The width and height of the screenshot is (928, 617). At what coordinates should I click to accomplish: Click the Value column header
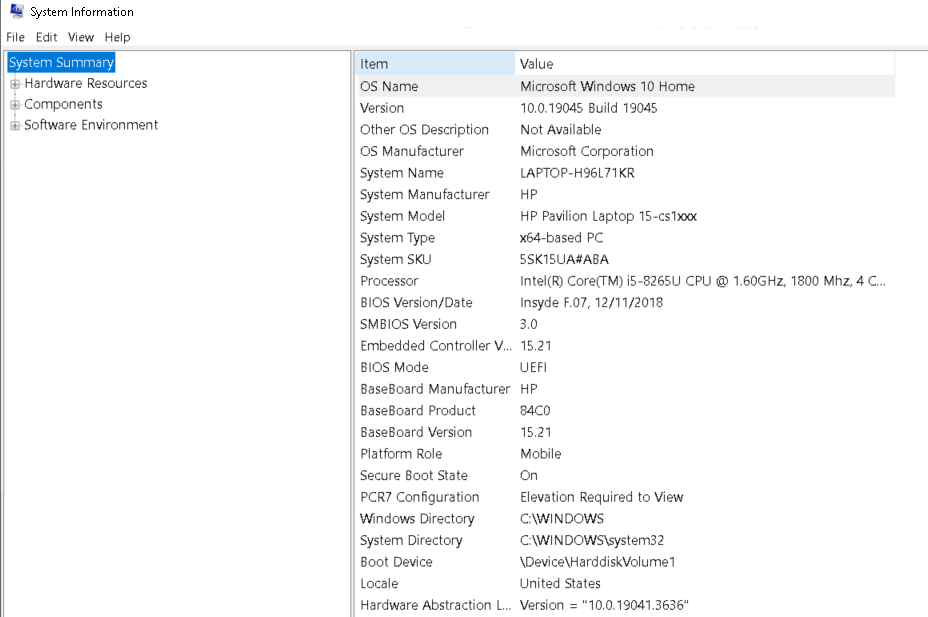(700, 63)
